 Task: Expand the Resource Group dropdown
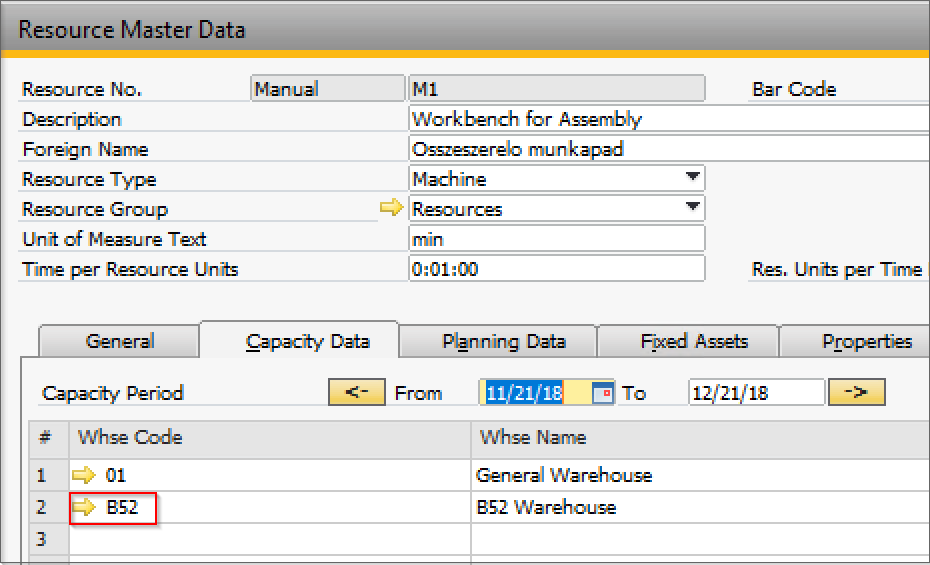tap(692, 208)
